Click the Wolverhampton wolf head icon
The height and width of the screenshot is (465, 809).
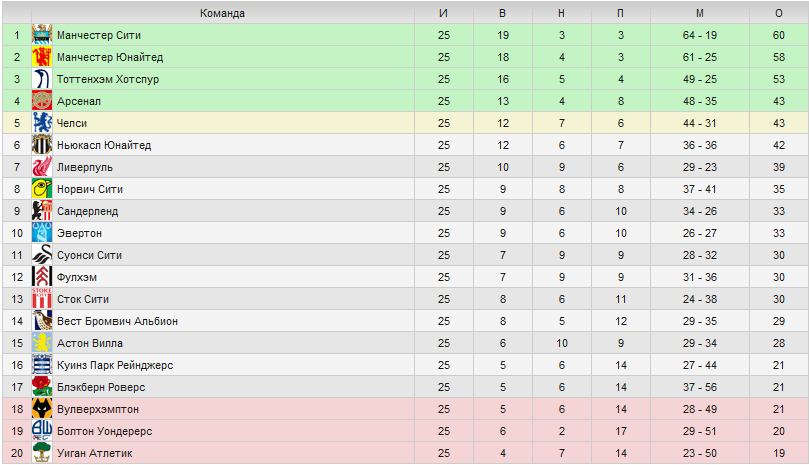[x=42, y=409]
